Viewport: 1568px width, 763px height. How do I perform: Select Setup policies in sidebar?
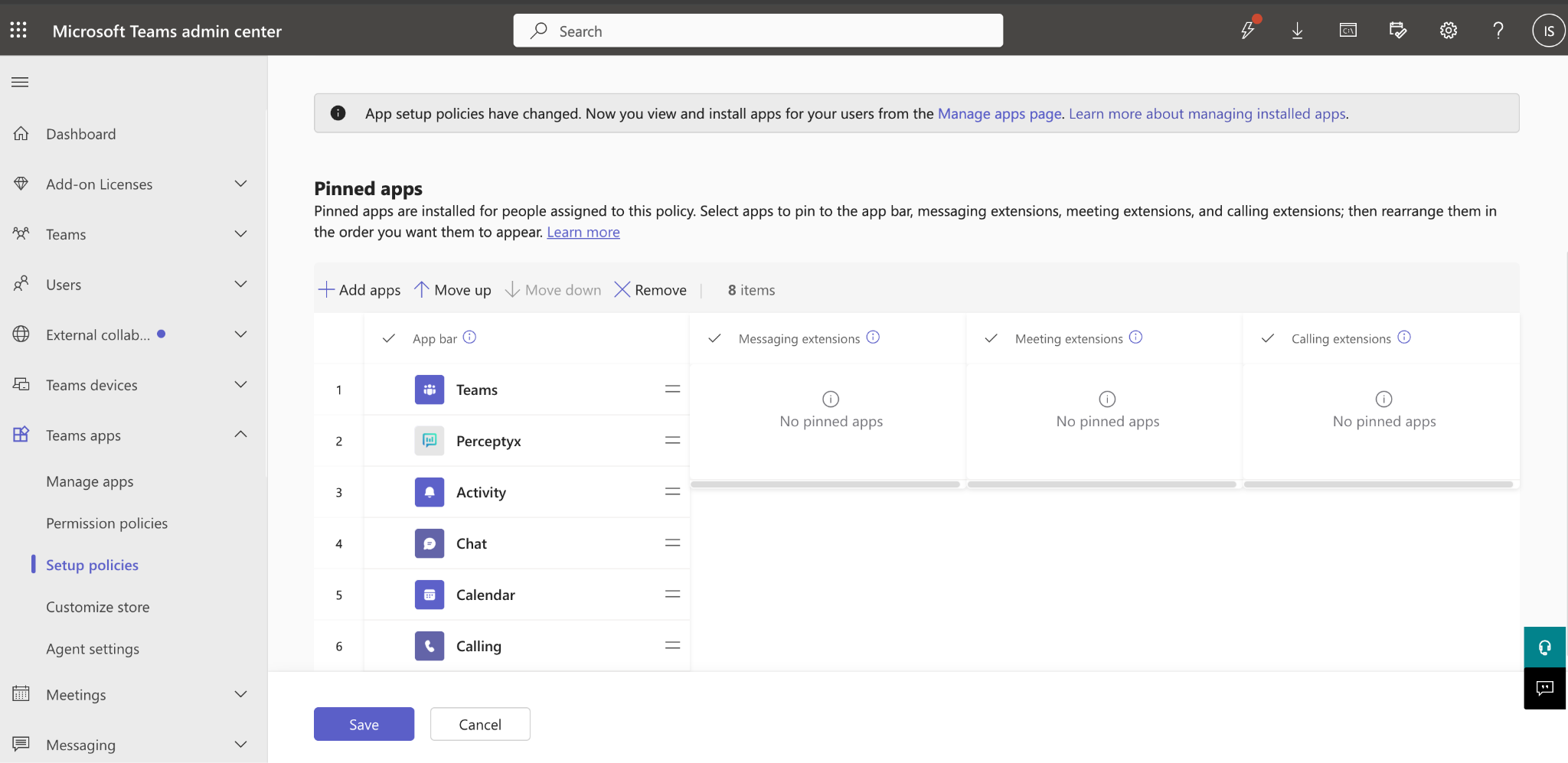click(x=92, y=565)
